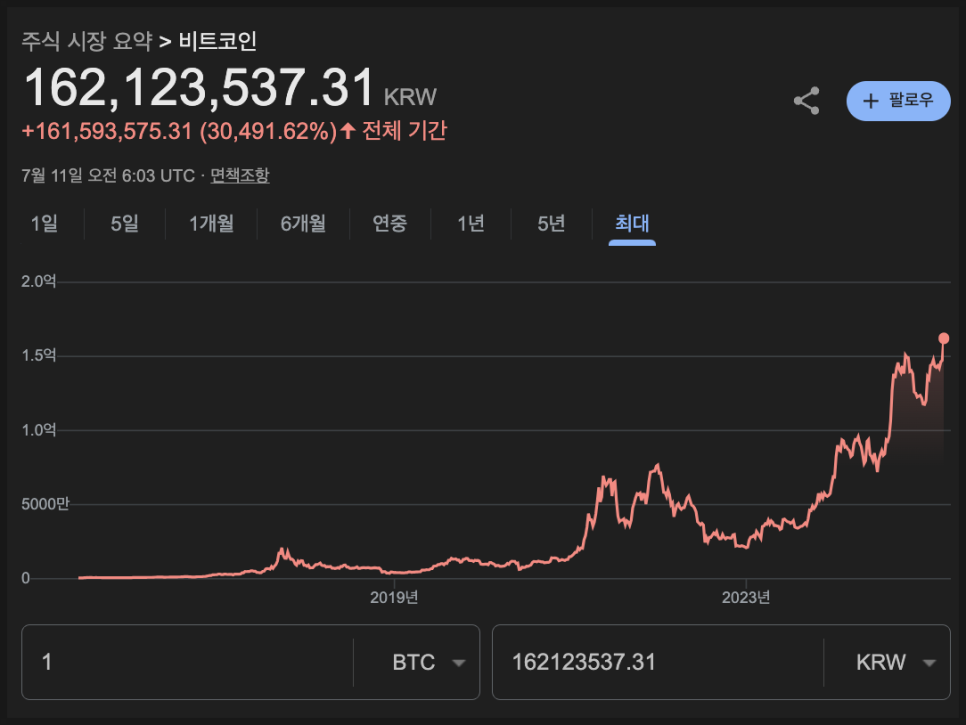Expand the BTC currency dropdown
Image resolution: width=966 pixels, height=725 pixels.
tap(429, 662)
